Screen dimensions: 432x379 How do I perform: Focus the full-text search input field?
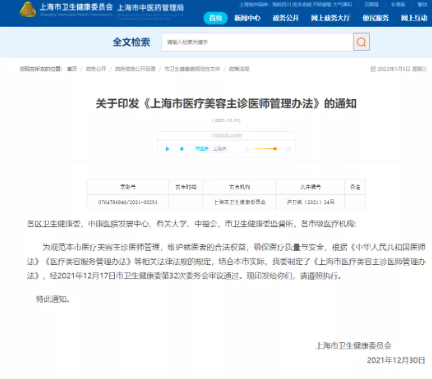coord(257,42)
